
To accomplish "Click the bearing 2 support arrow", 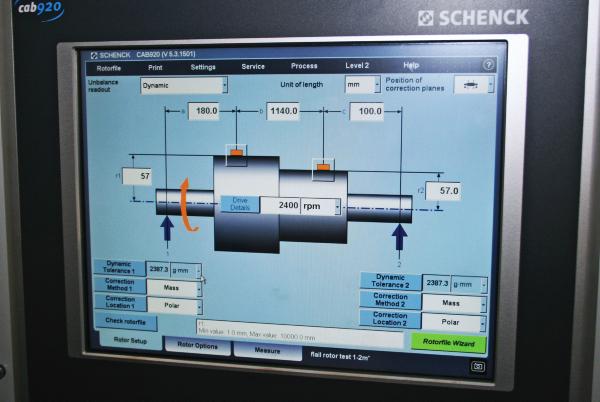I will (x=400, y=237).
